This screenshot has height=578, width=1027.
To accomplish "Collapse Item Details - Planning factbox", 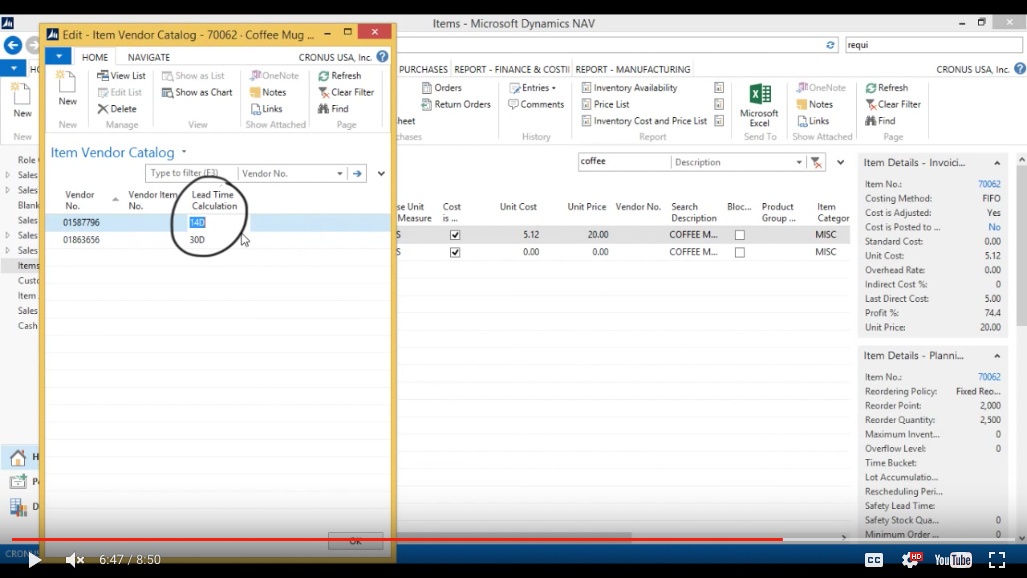I will point(997,356).
